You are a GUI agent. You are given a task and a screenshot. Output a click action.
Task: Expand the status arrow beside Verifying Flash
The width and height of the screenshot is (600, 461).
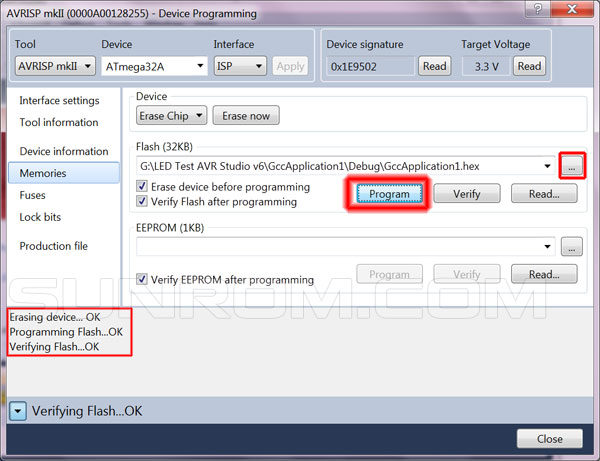click(18, 411)
